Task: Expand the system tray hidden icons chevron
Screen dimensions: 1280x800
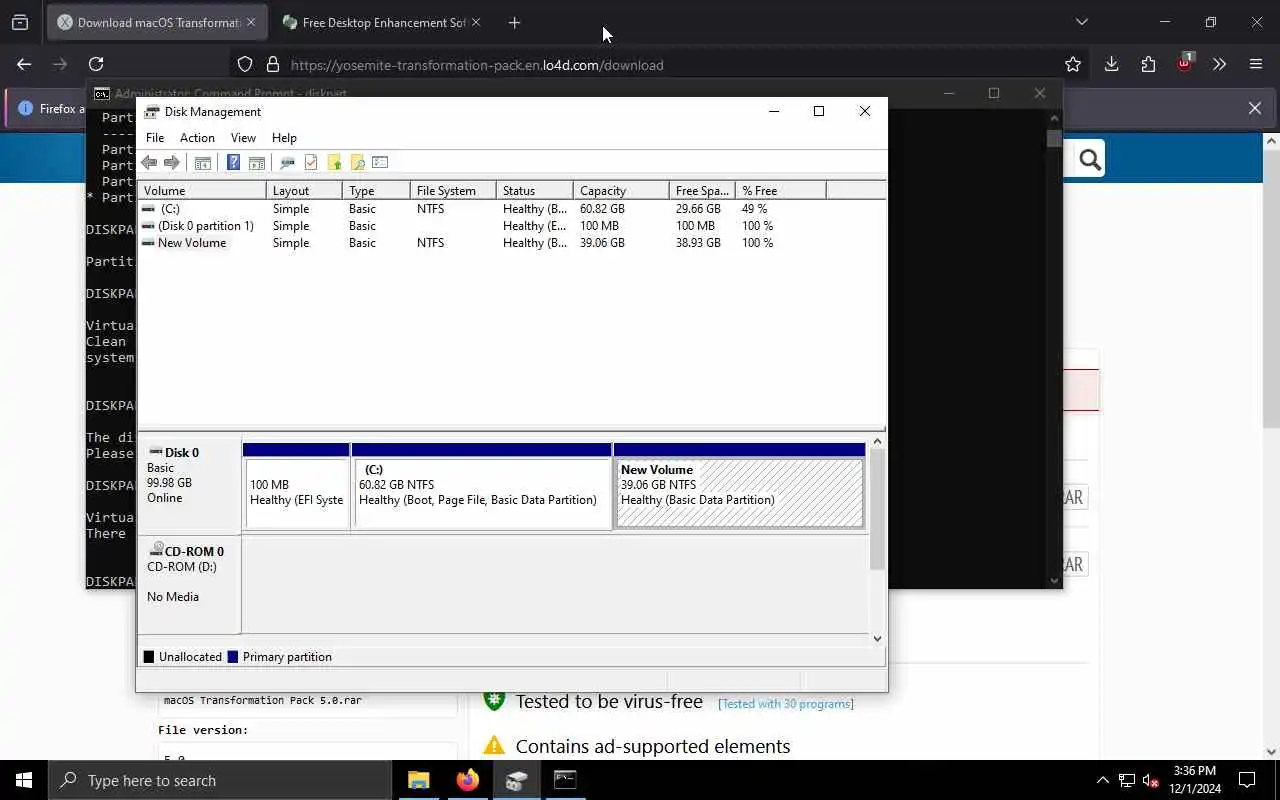Action: tap(1103, 780)
